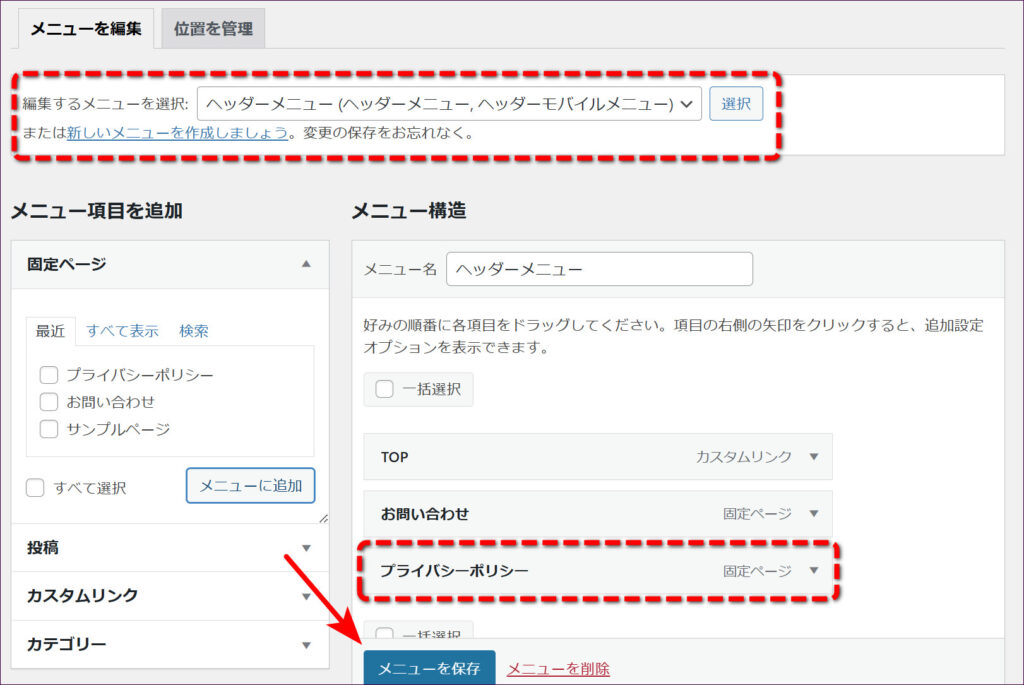Follow the 新しいメニューを作成しましょう link
Viewport: 1024px width, 685px height.
coord(177,133)
